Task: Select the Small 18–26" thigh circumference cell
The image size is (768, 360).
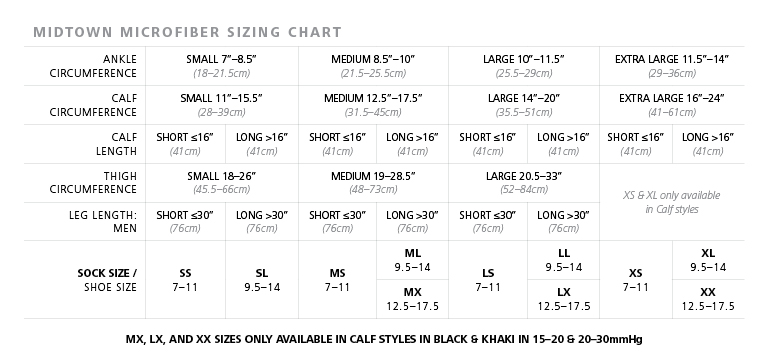Action: (222, 183)
